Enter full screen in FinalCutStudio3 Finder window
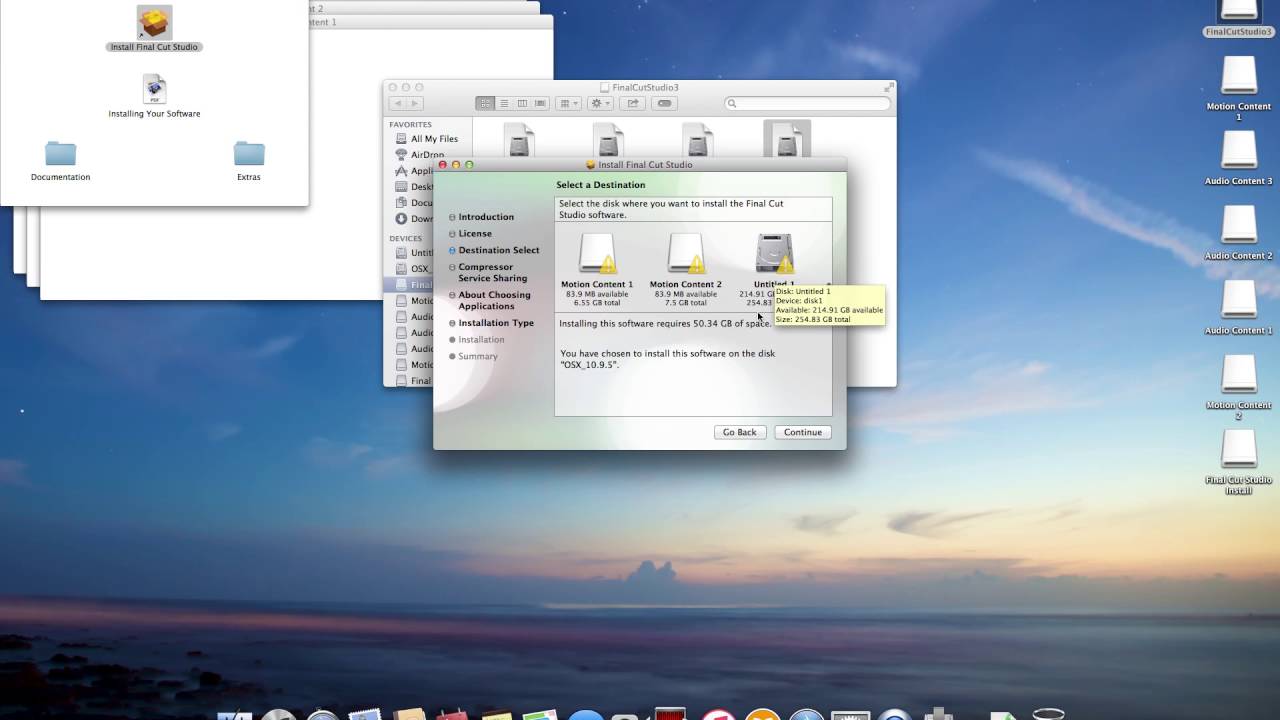This screenshot has width=1280, height=720. click(x=888, y=88)
